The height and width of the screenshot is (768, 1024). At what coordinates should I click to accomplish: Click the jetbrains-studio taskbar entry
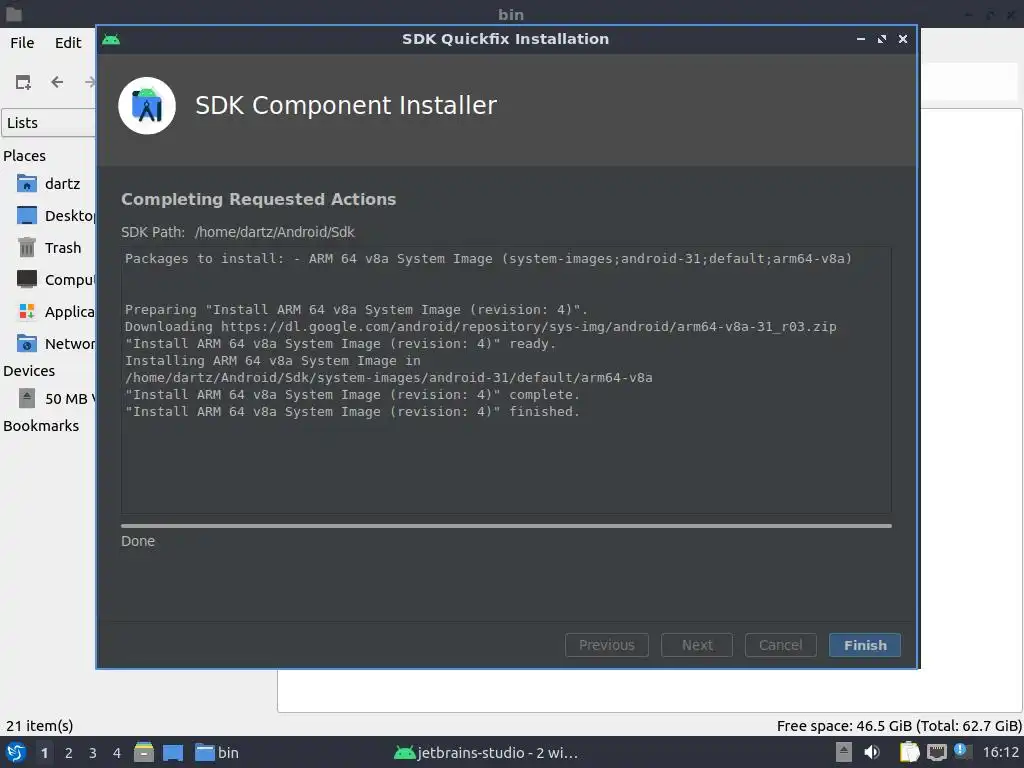(487, 752)
